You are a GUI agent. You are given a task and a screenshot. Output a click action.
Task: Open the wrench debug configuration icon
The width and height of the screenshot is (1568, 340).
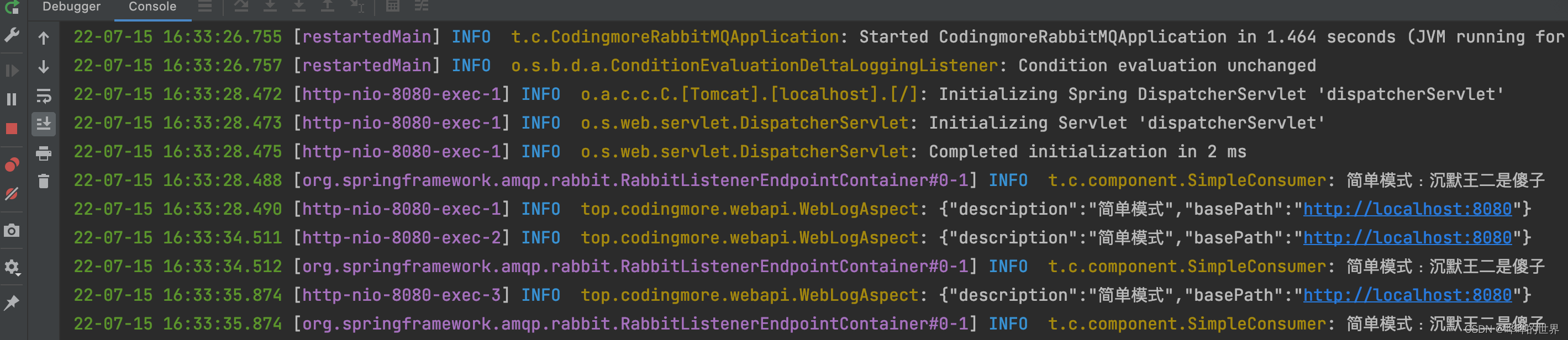(12, 35)
